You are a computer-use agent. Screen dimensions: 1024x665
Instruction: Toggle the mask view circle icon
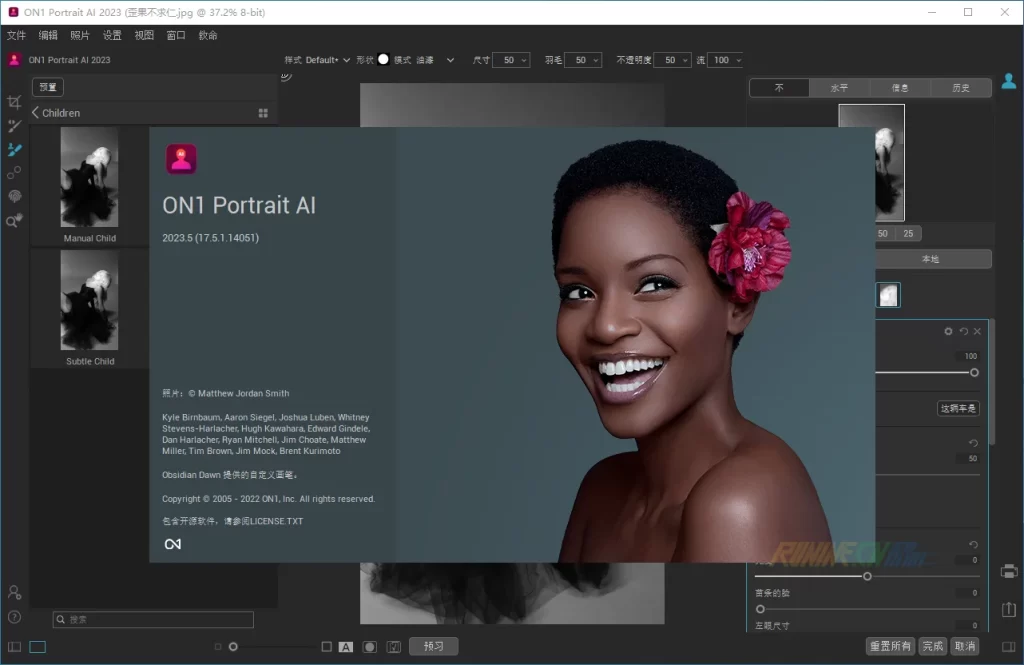pos(369,647)
